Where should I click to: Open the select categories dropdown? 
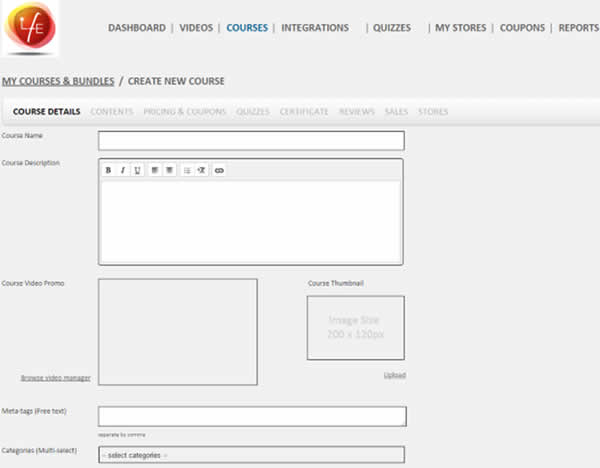coord(251,455)
